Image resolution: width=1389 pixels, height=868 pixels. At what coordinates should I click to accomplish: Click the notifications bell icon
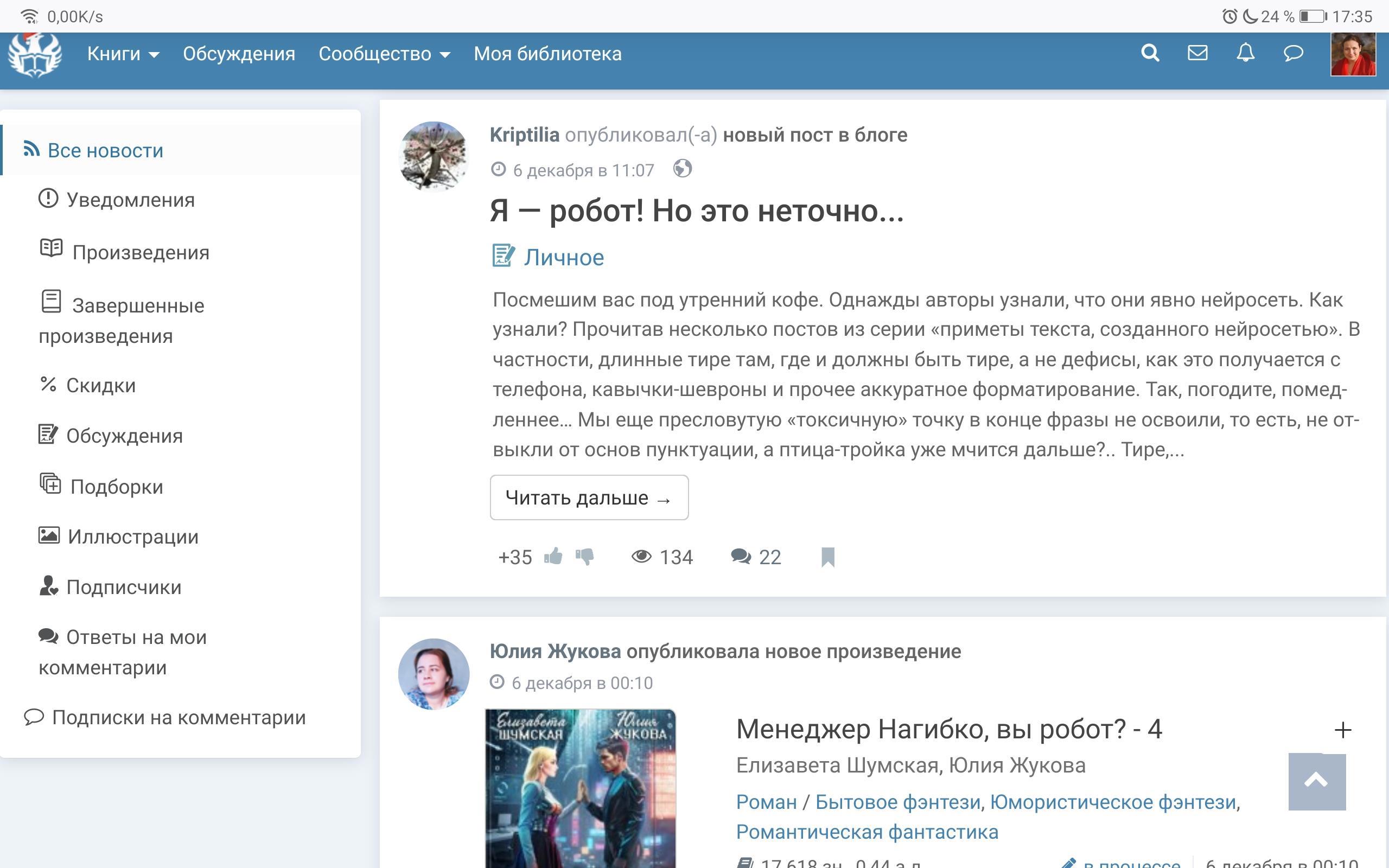[x=1245, y=53]
